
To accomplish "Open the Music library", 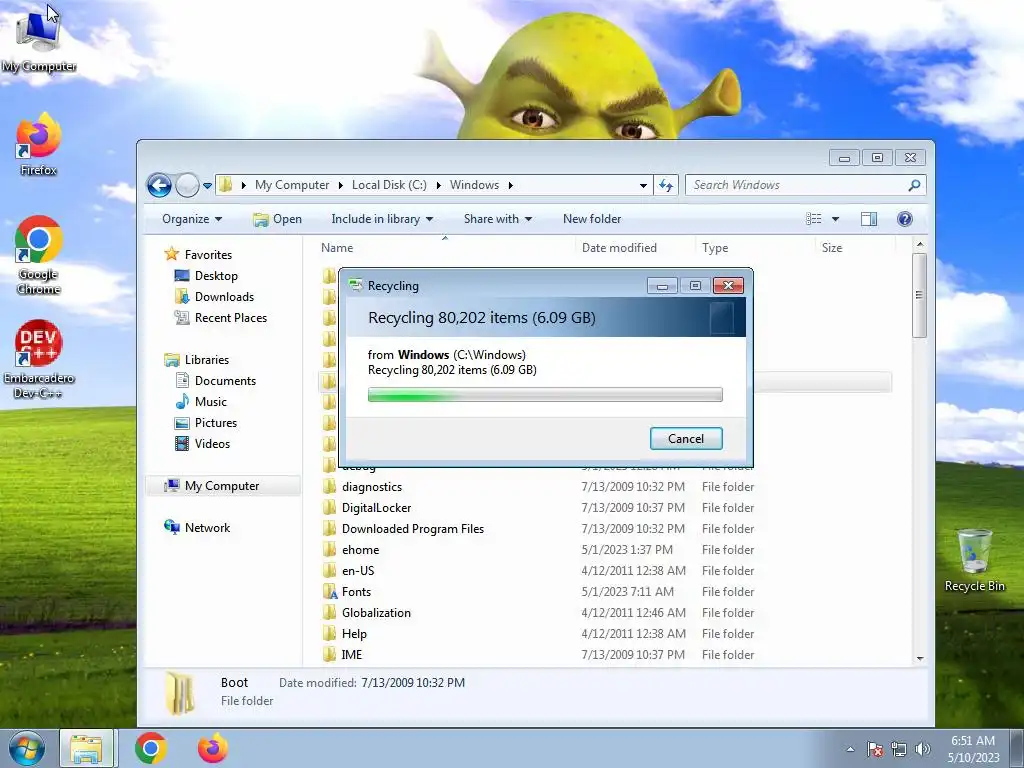I will [x=210, y=402].
